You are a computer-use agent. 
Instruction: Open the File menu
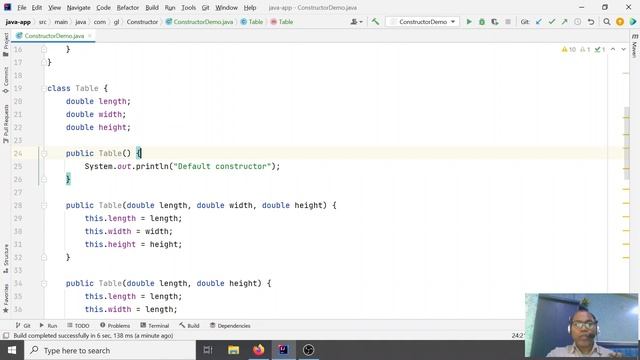pyautogui.click(x=22, y=7)
